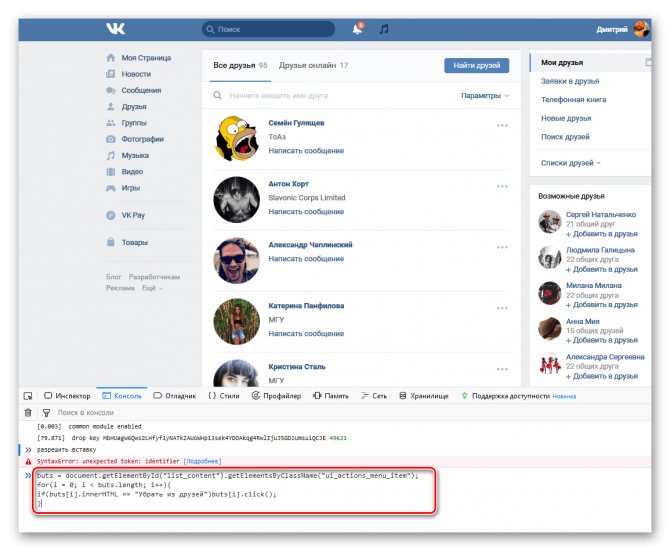Viewport: 670px width, 551px height.
Task: Open the Отладчик devtools tab
Action: tap(175, 396)
